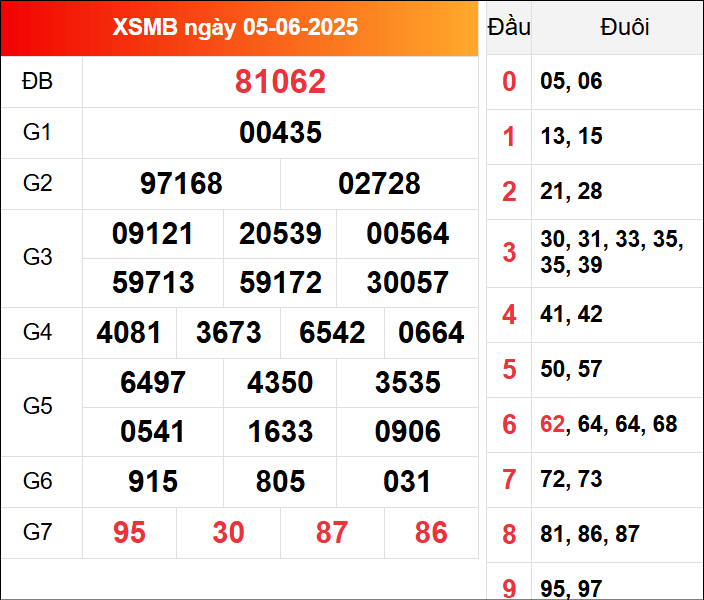Click the Đuôi column header
The height and width of the screenshot is (600, 704).
click(625, 27)
